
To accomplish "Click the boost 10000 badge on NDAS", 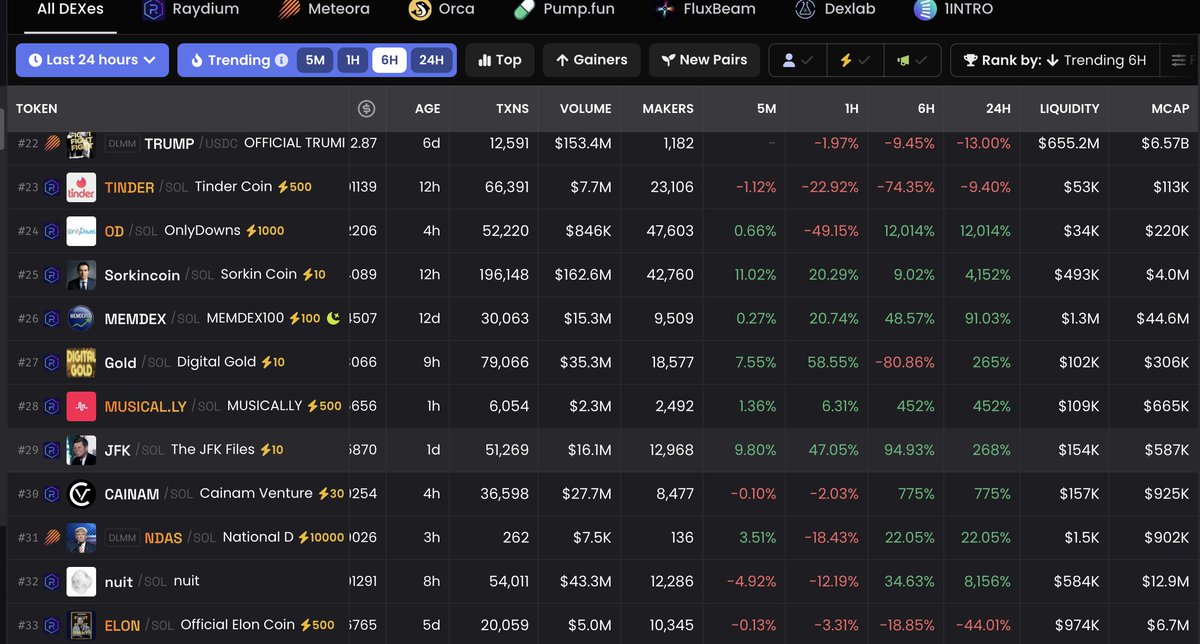I will coord(319,537).
